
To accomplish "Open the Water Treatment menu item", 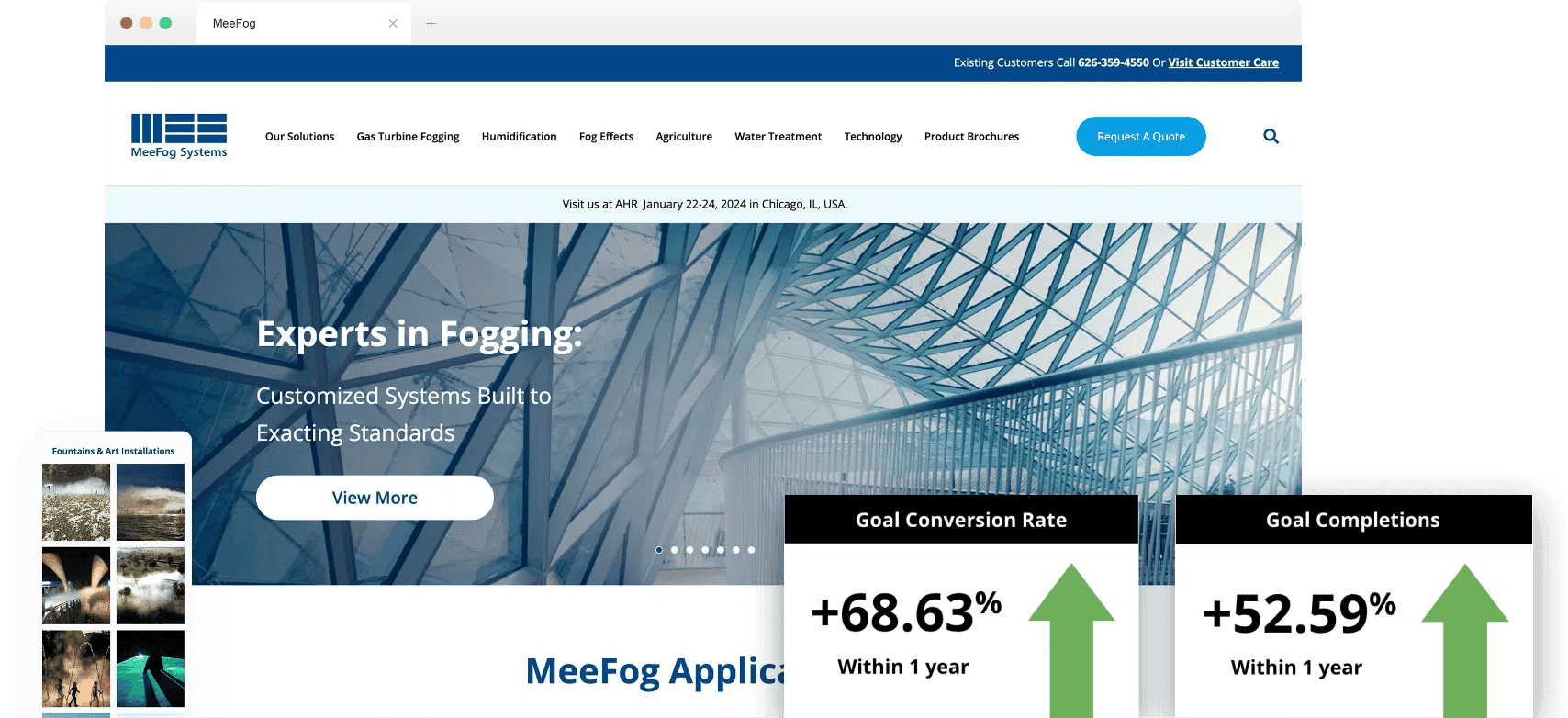I will [778, 137].
